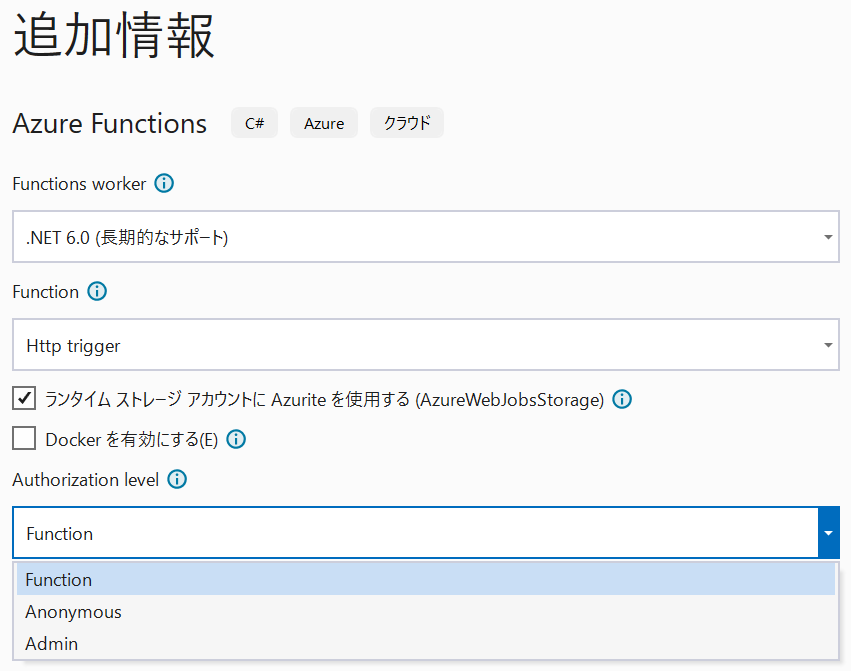The image size is (851, 671).
Task: Open the Functions worker info icon
Action: click(x=164, y=184)
